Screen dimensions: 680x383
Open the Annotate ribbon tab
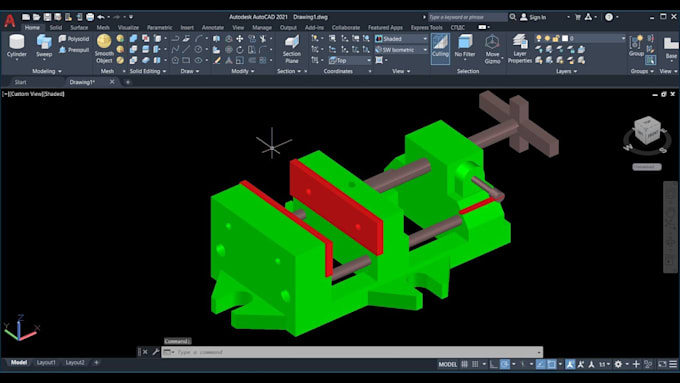pos(212,27)
